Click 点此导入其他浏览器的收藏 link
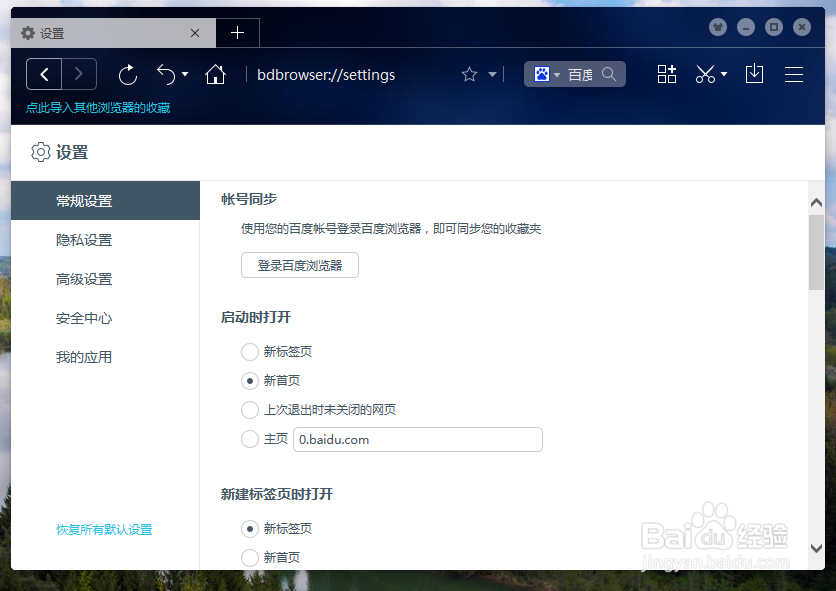The image size is (836, 591). click(x=98, y=108)
